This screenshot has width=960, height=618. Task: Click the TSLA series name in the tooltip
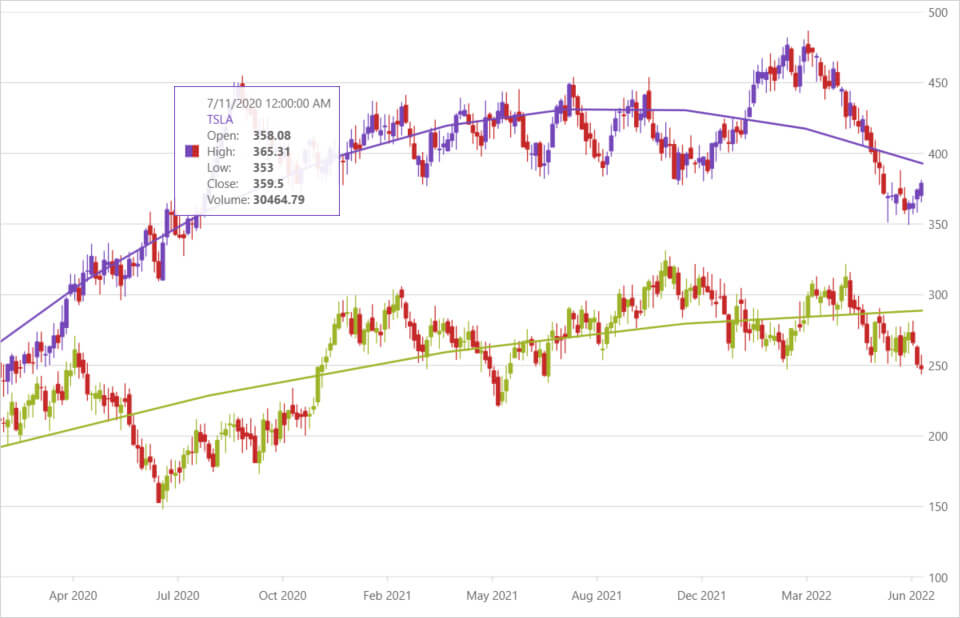pyautogui.click(x=220, y=118)
